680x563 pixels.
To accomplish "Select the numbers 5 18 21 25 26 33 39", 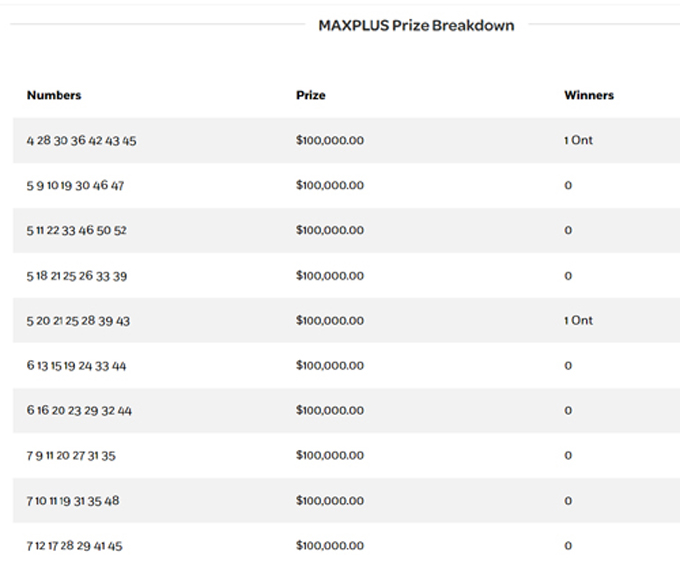I will click(77, 276).
